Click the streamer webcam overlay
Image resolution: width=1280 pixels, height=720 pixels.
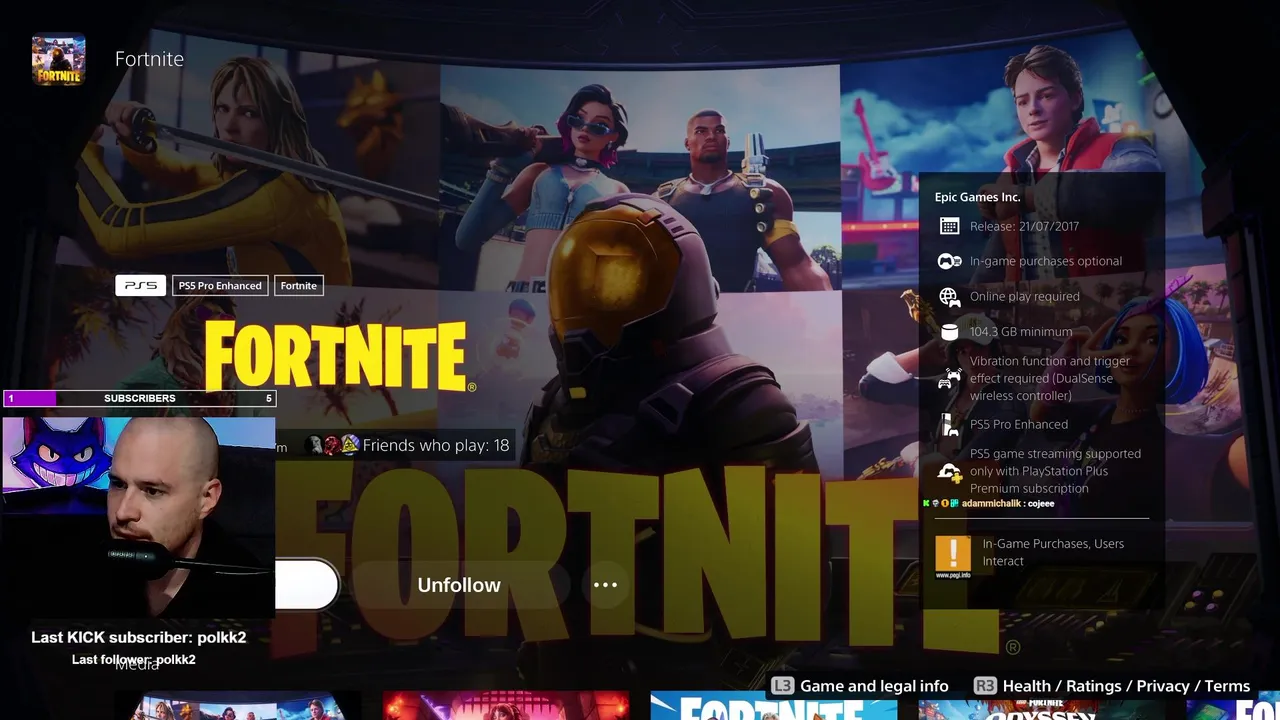[139, 516]
